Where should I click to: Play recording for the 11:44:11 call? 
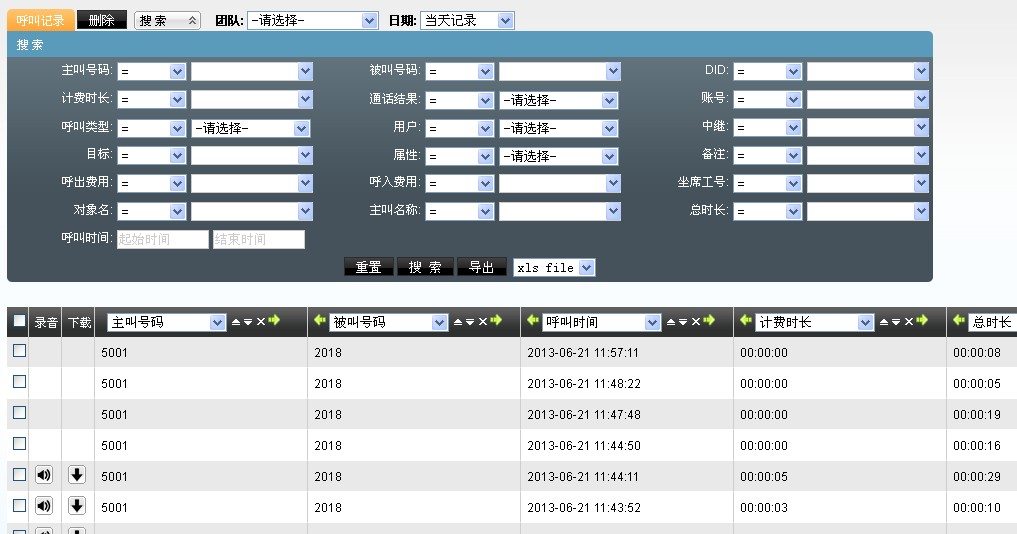click(43, 475)
